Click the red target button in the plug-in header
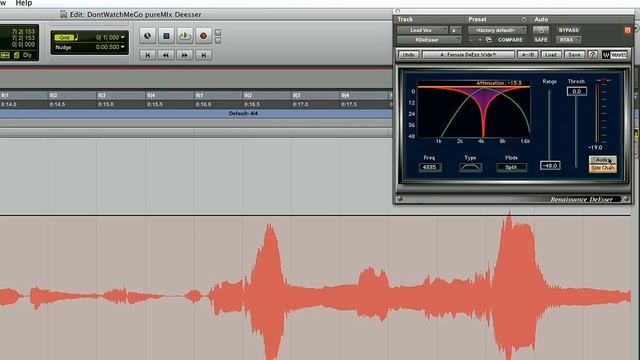640x360 pixels. tap(628, 30)
